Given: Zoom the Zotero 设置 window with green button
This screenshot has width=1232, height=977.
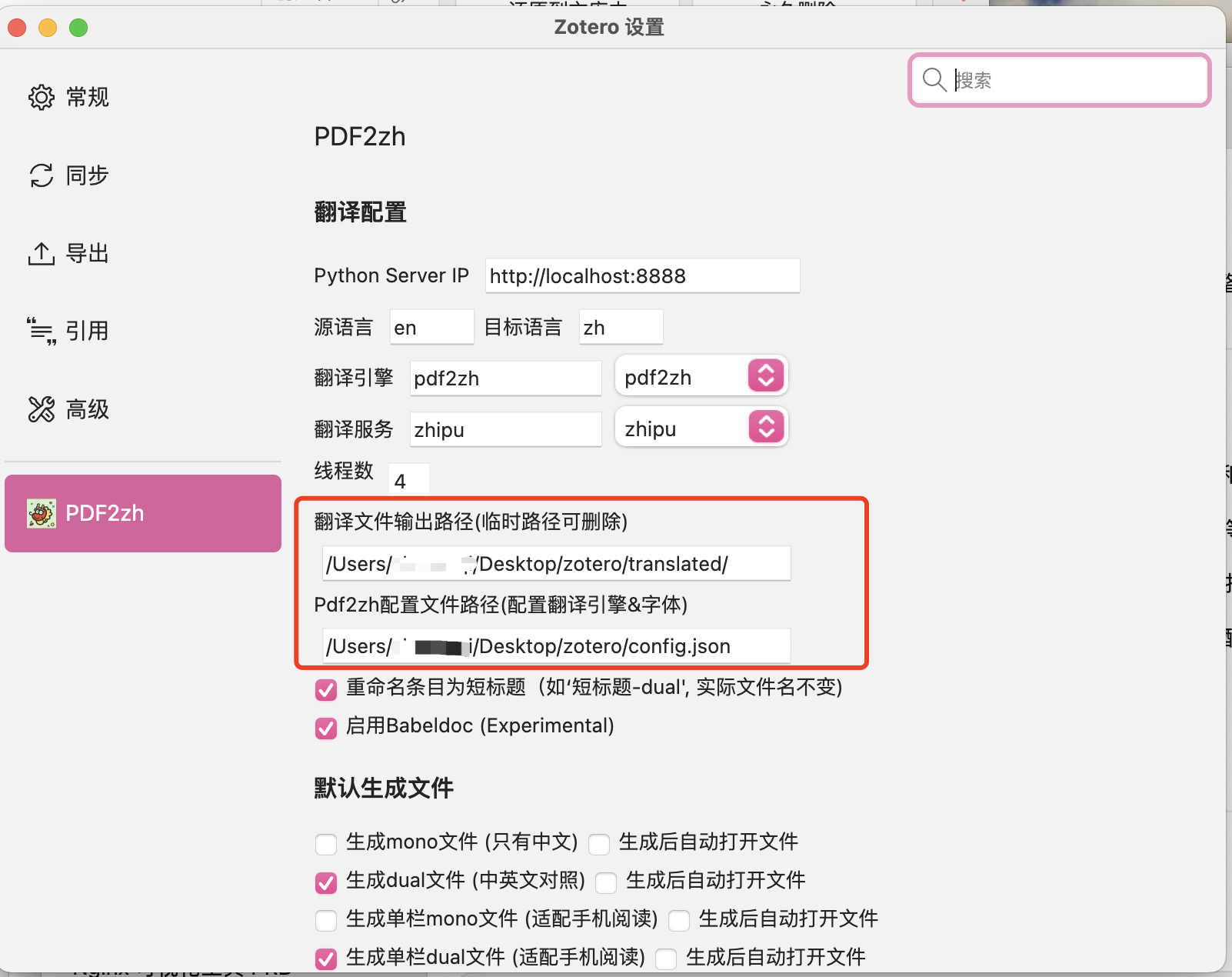Looking at the screenshot, I should pos(78,28).
